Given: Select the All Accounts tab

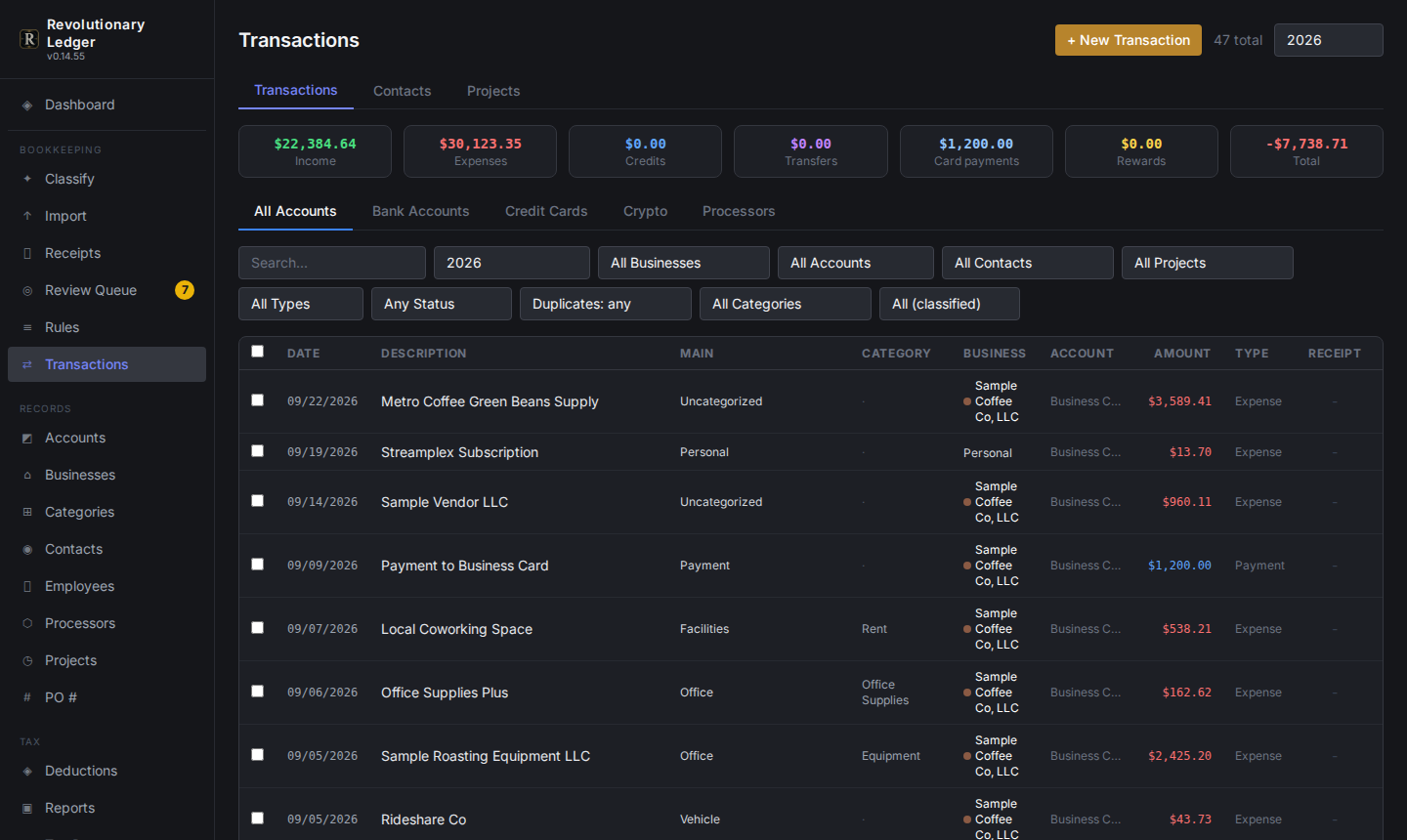Looking at the screenshot, I should 295,211.
